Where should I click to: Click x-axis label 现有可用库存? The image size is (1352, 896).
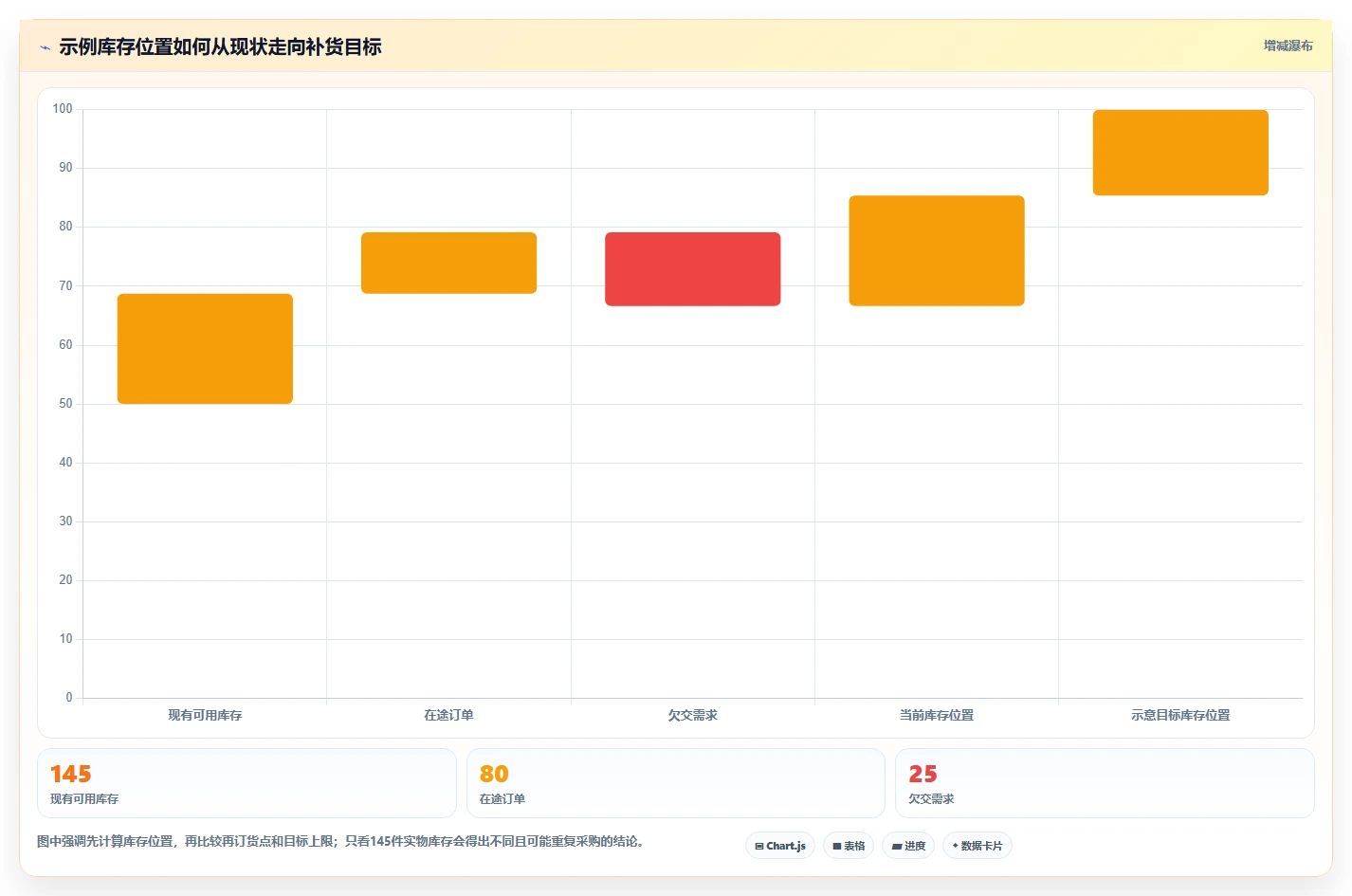(x=205, y=715)
